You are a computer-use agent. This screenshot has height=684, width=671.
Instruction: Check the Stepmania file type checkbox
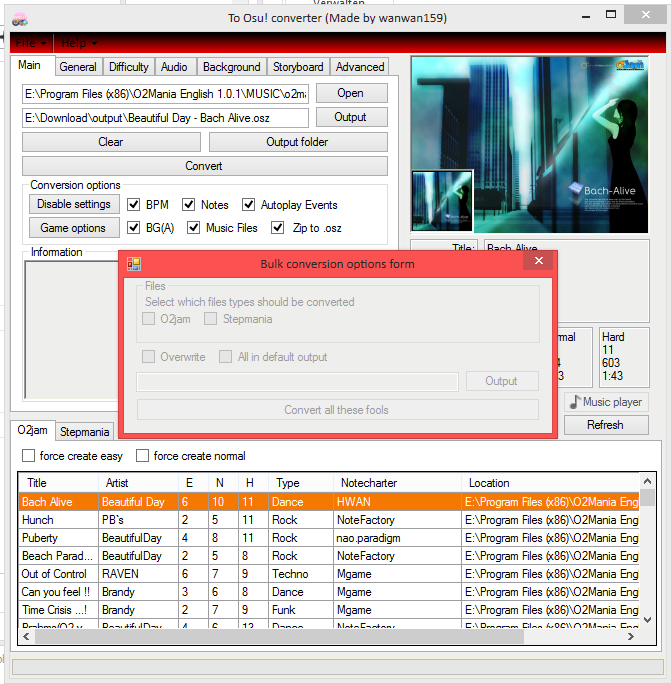click(x=210, y=319)
